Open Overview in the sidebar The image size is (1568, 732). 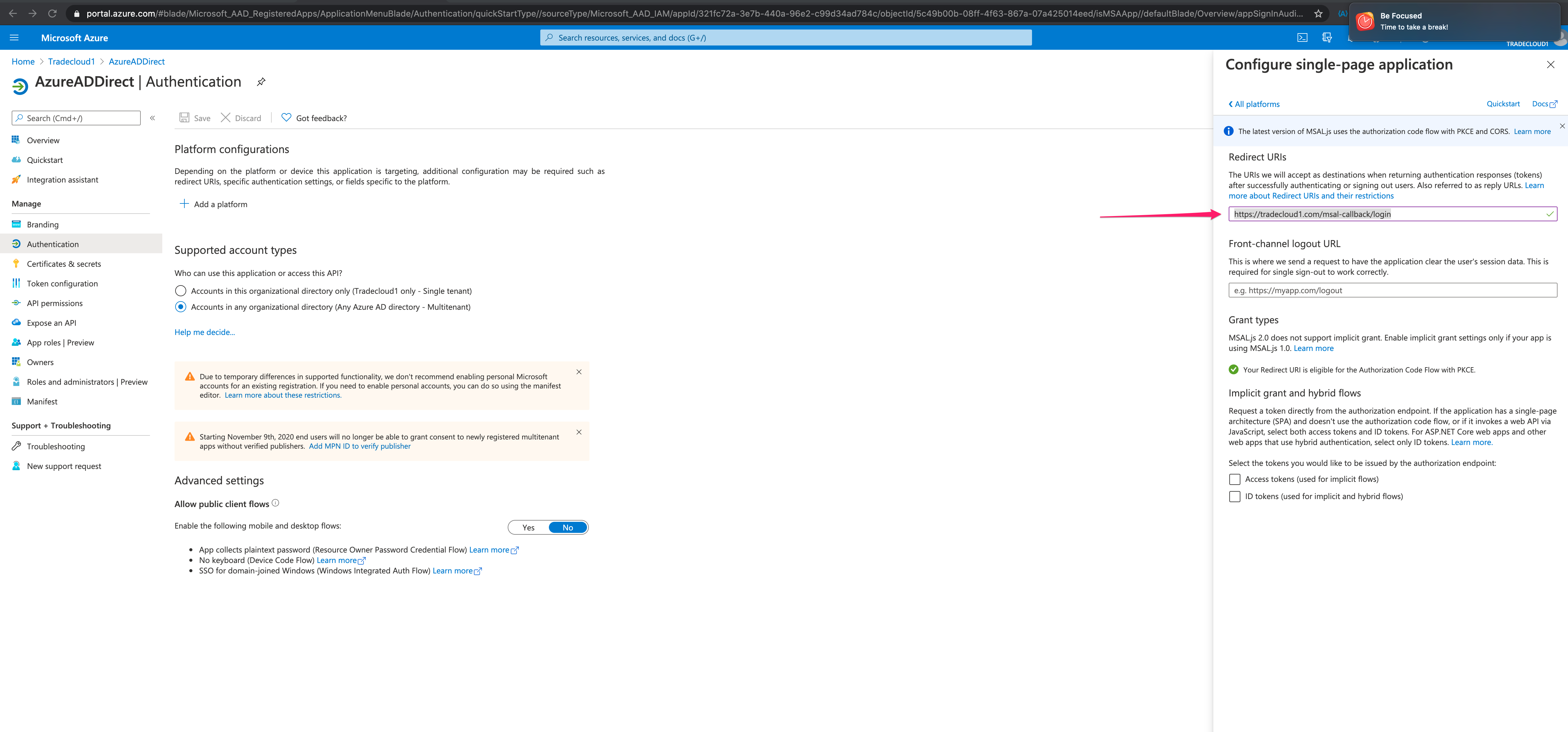43,140
